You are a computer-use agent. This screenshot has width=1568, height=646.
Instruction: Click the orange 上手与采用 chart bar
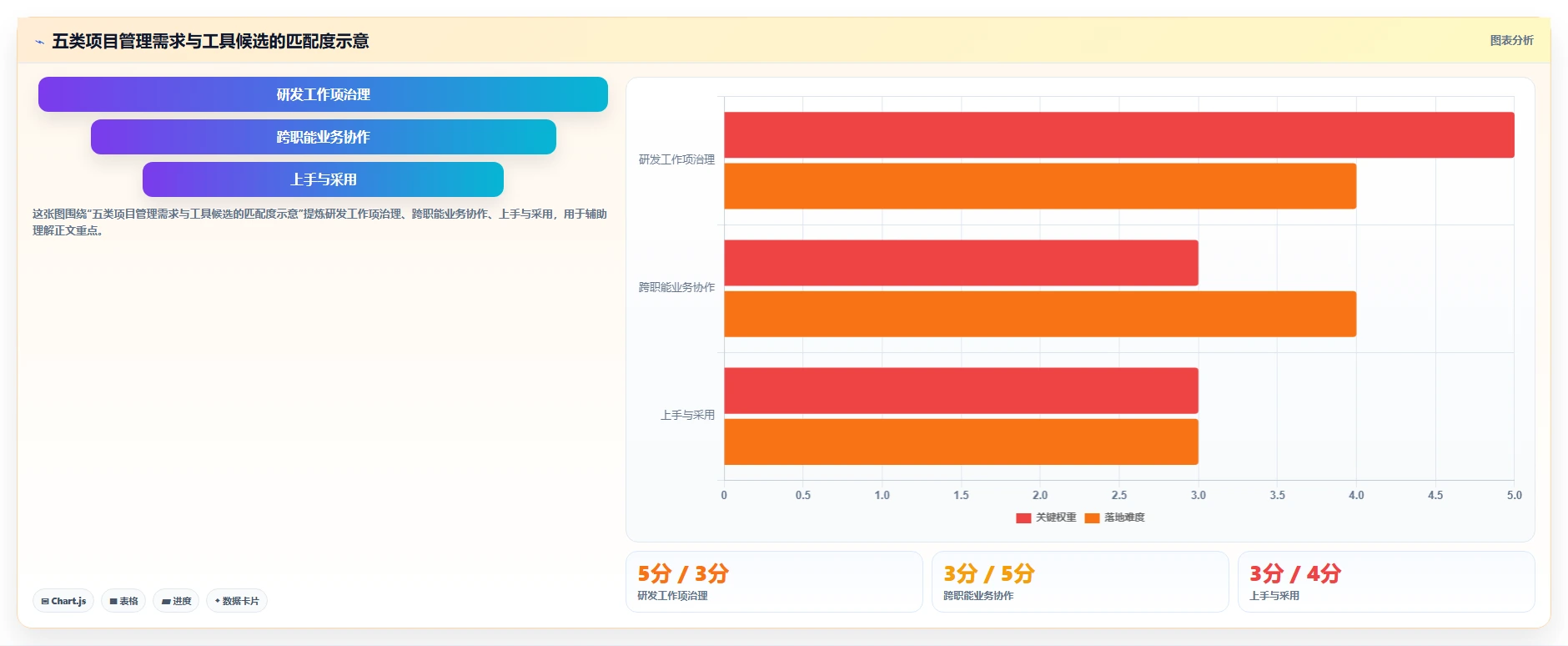pyautogui.click(x=961, y=442)
